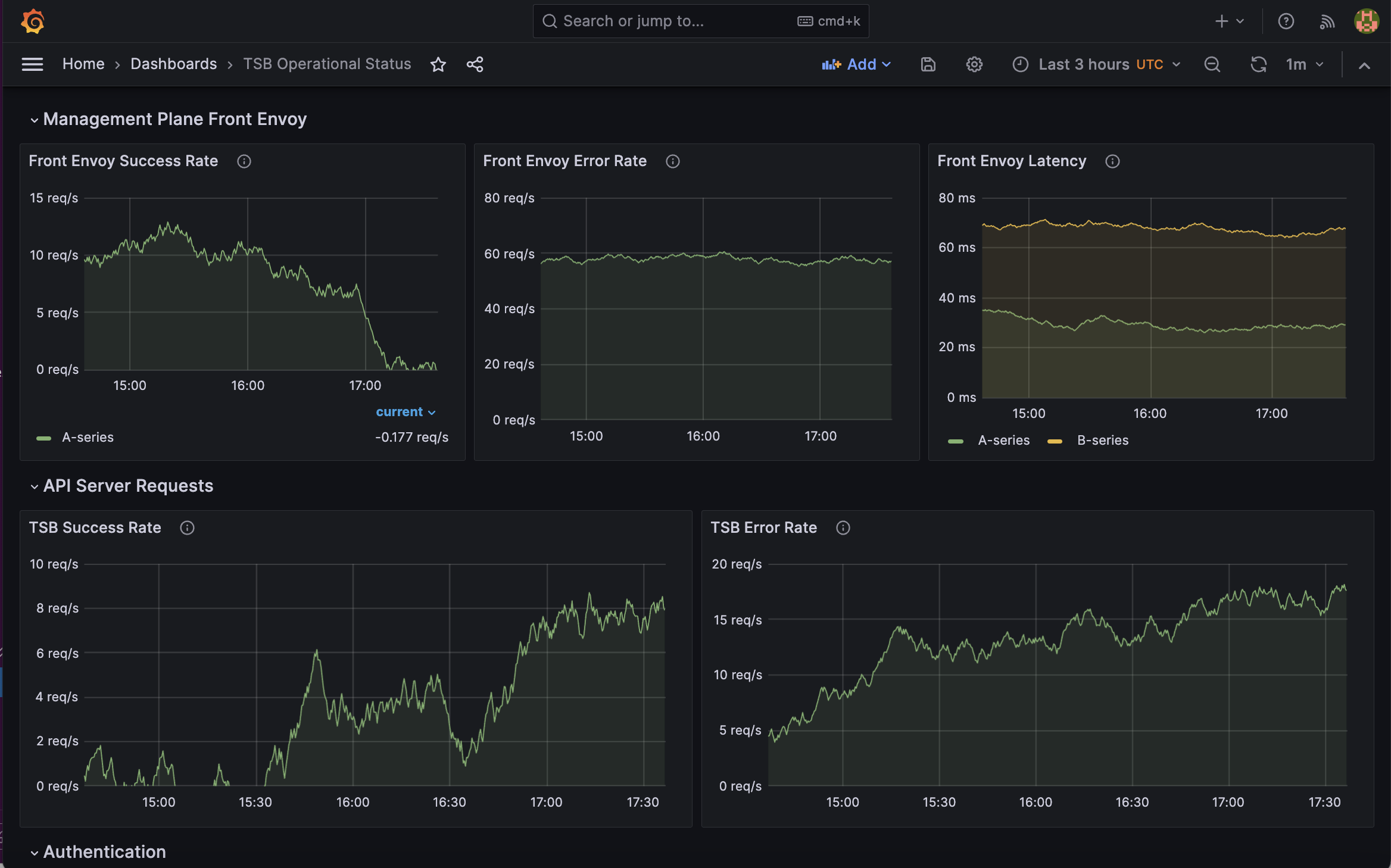The image size is (1391, 868).
Task: Open the Front Envoy Error Rate panel title
Action: point(564,161)
